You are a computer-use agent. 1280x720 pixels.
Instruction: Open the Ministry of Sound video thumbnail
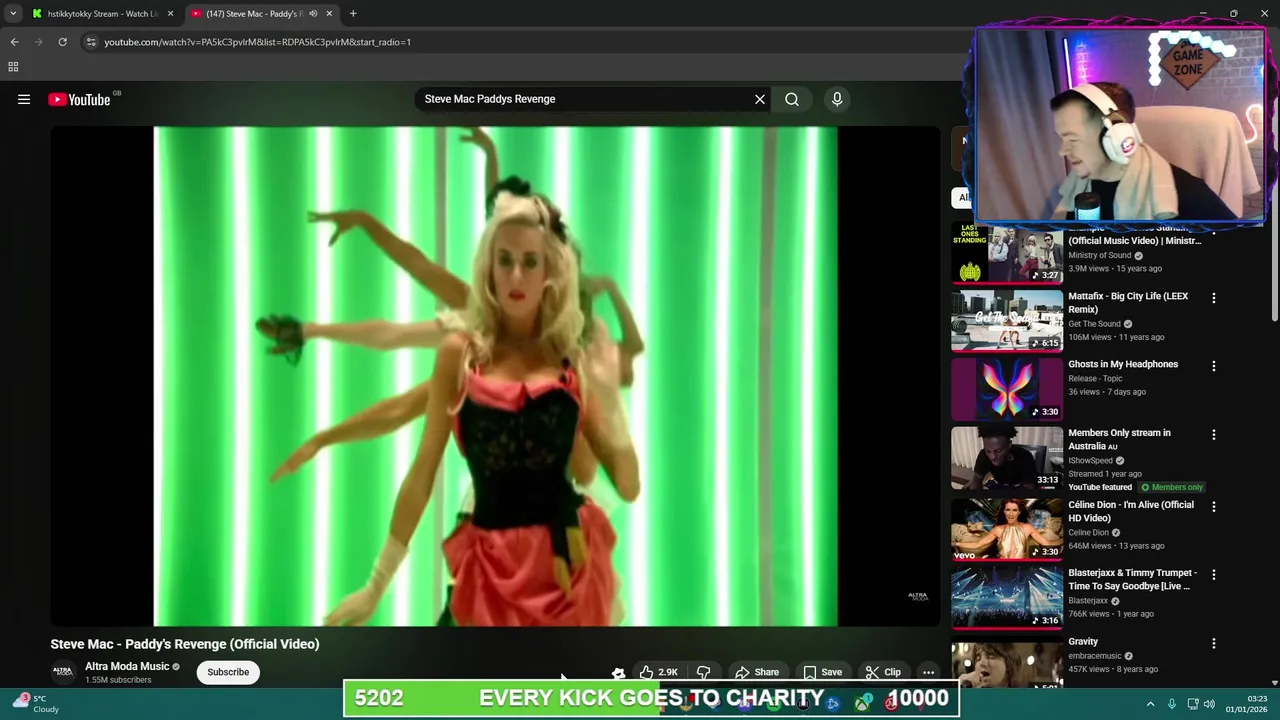[x=1007, y=254]
